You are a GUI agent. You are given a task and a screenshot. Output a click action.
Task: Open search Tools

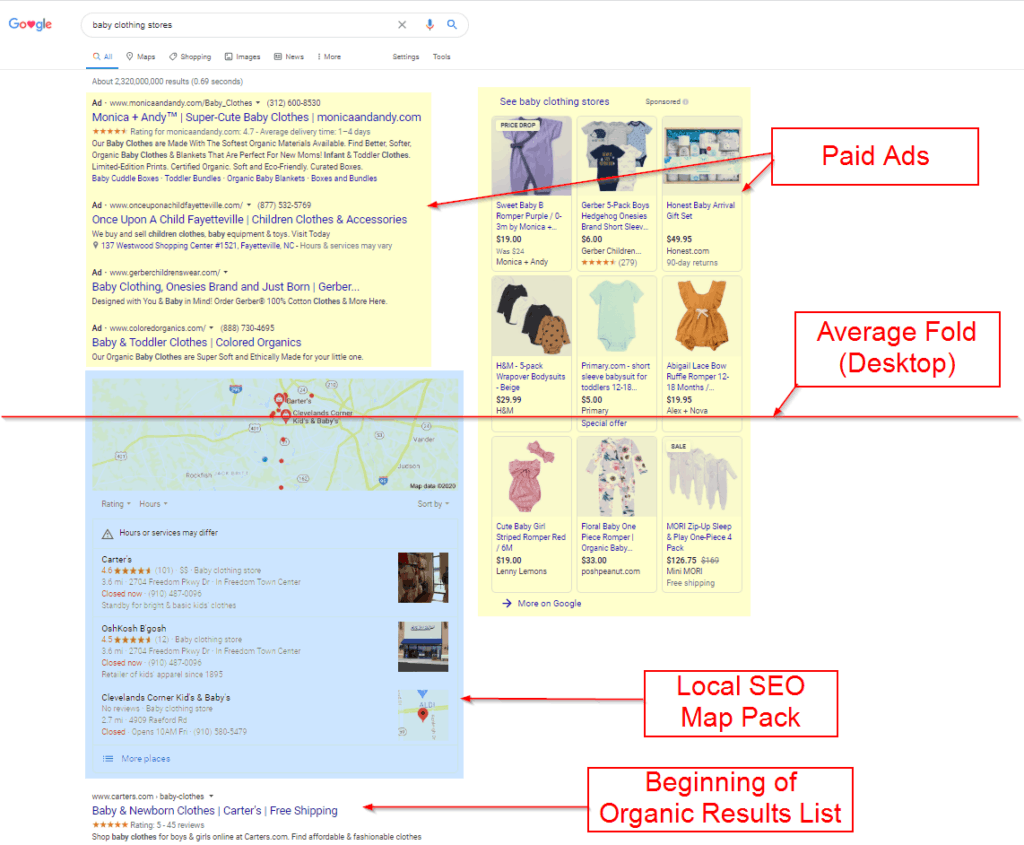(441, 57)
